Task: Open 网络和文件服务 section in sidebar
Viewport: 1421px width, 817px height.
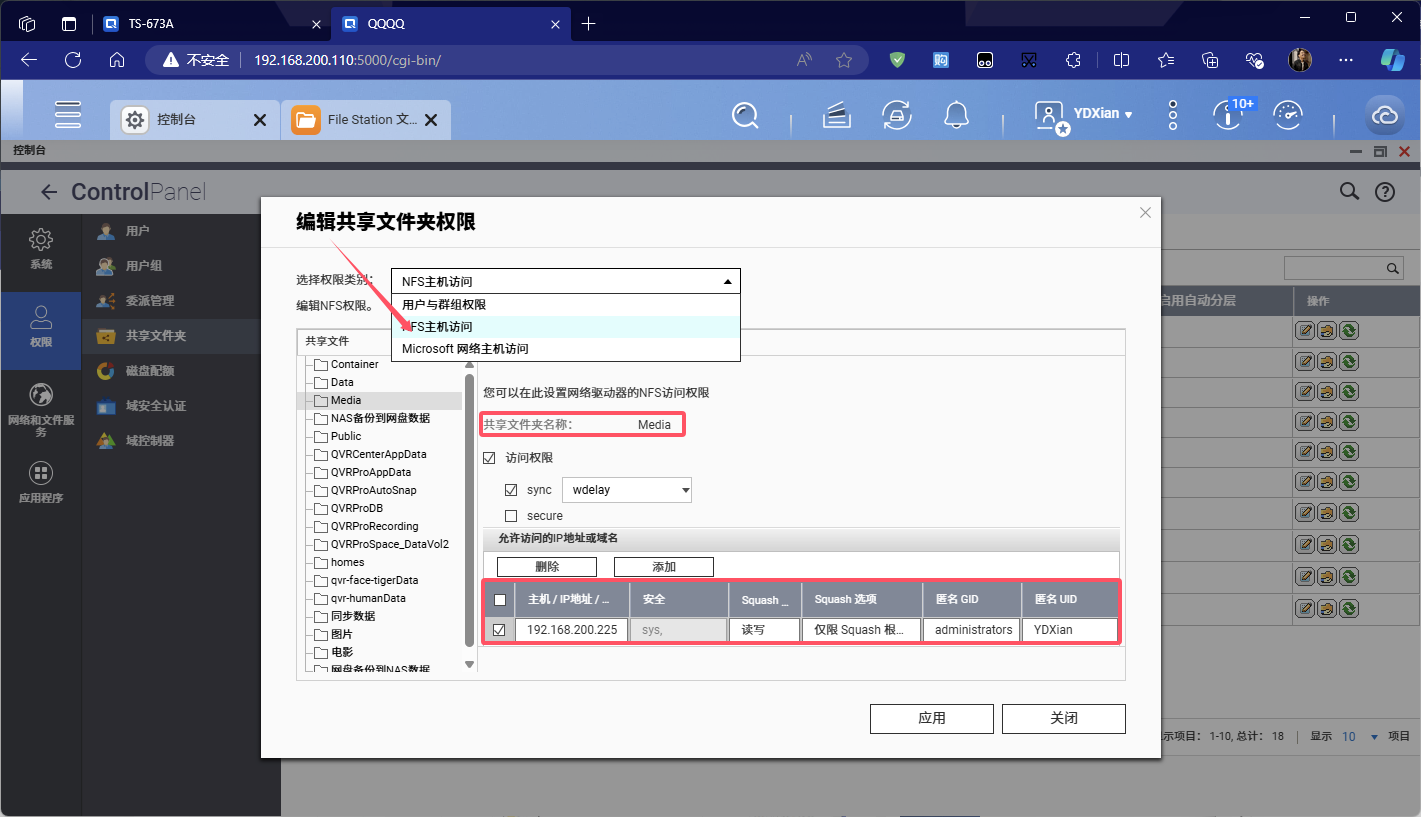Action: coord(41,410)
